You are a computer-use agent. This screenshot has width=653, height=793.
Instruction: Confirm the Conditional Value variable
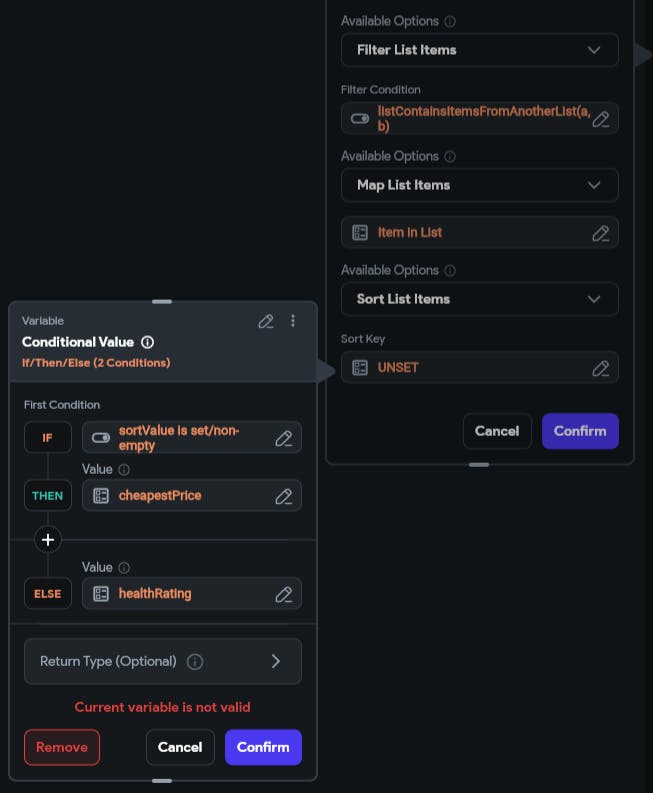click(263, 747)
